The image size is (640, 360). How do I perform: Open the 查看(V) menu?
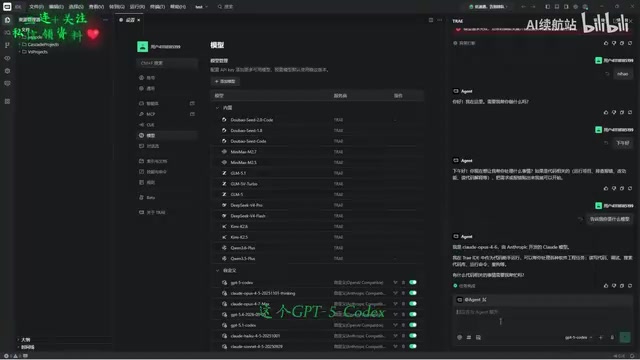(96, 7)
